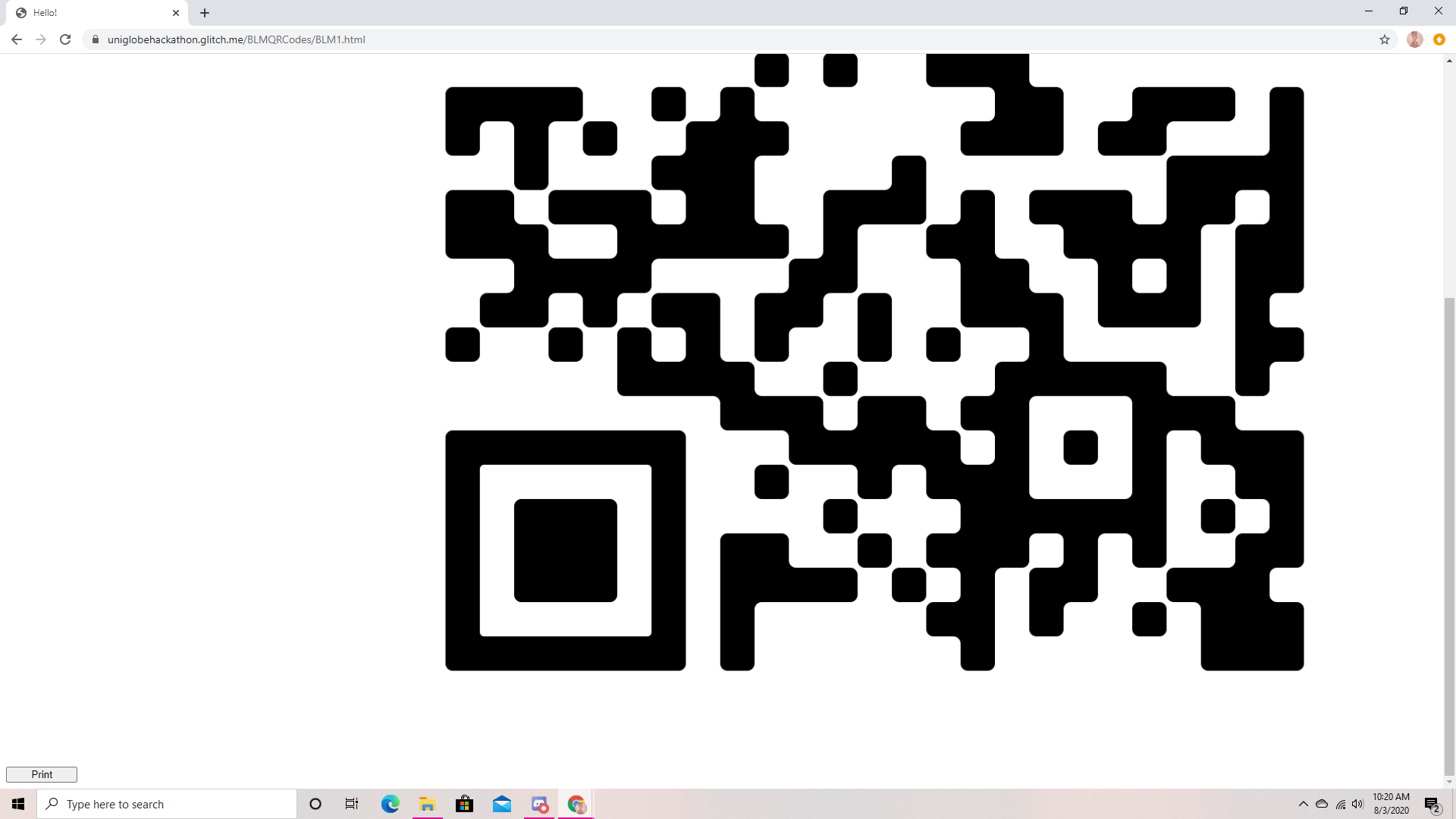
Task: Open the Windows Start menu
Action: click(x=18, y=804)
